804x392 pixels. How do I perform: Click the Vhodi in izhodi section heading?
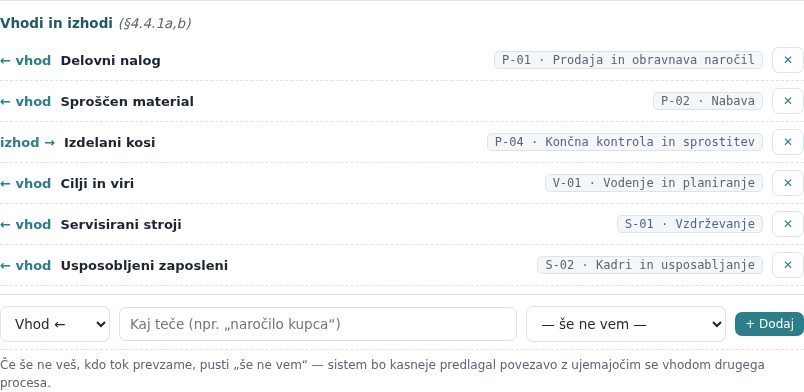(x=56, y=24)
